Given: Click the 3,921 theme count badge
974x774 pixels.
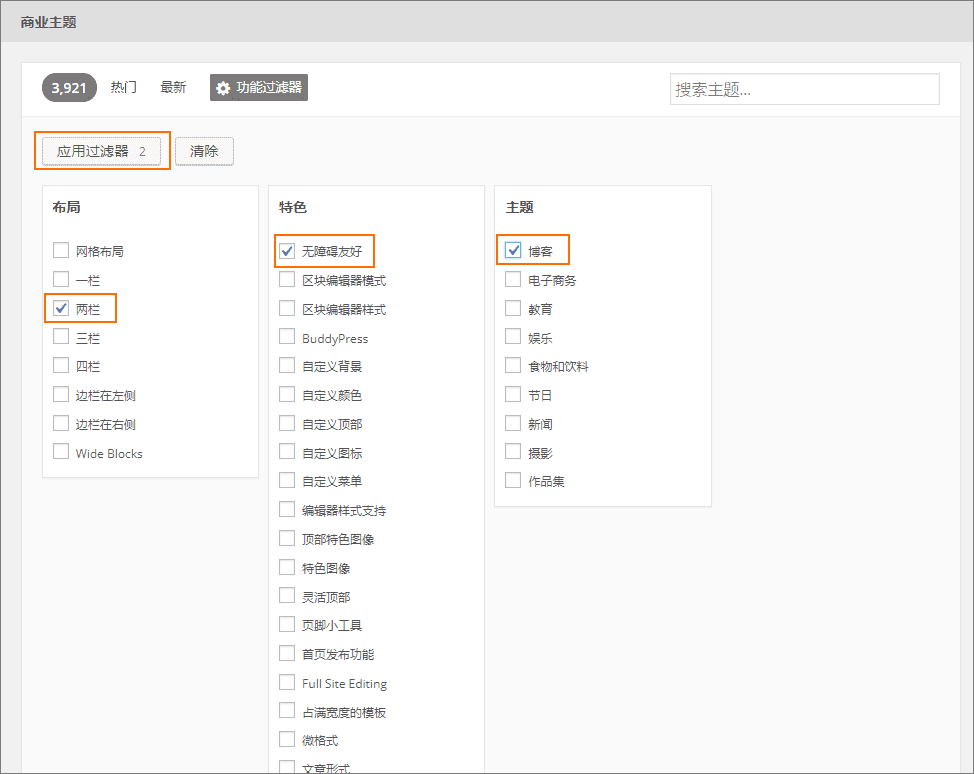Looking at the screenshot, I should 69,88.
